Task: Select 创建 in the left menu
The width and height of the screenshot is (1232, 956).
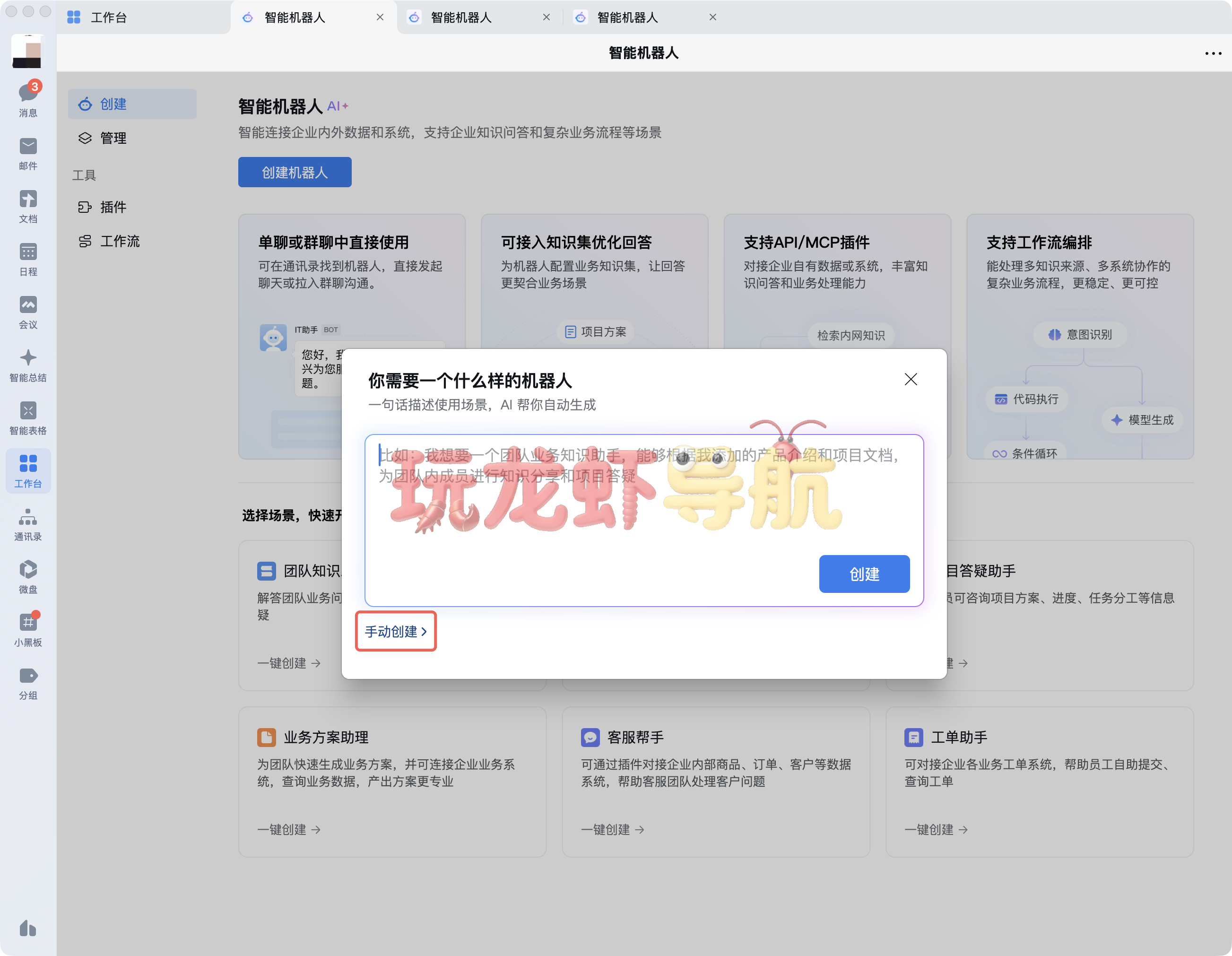Action: pos(132,104)
